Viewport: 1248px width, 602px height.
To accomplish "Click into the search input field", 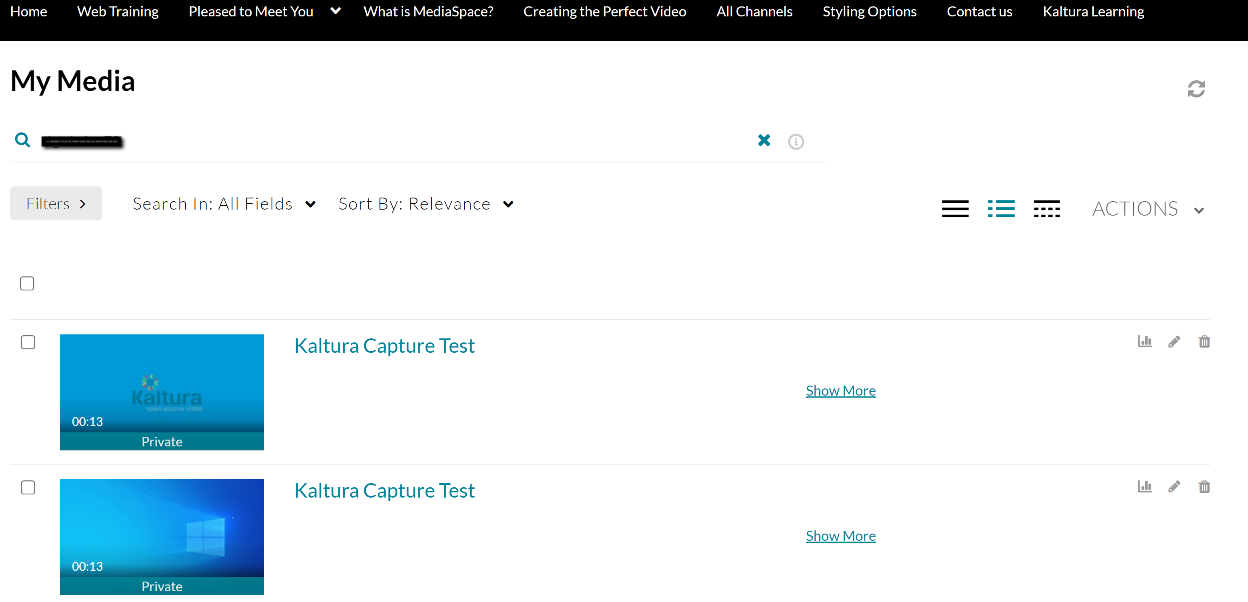I will click(395, 141).
